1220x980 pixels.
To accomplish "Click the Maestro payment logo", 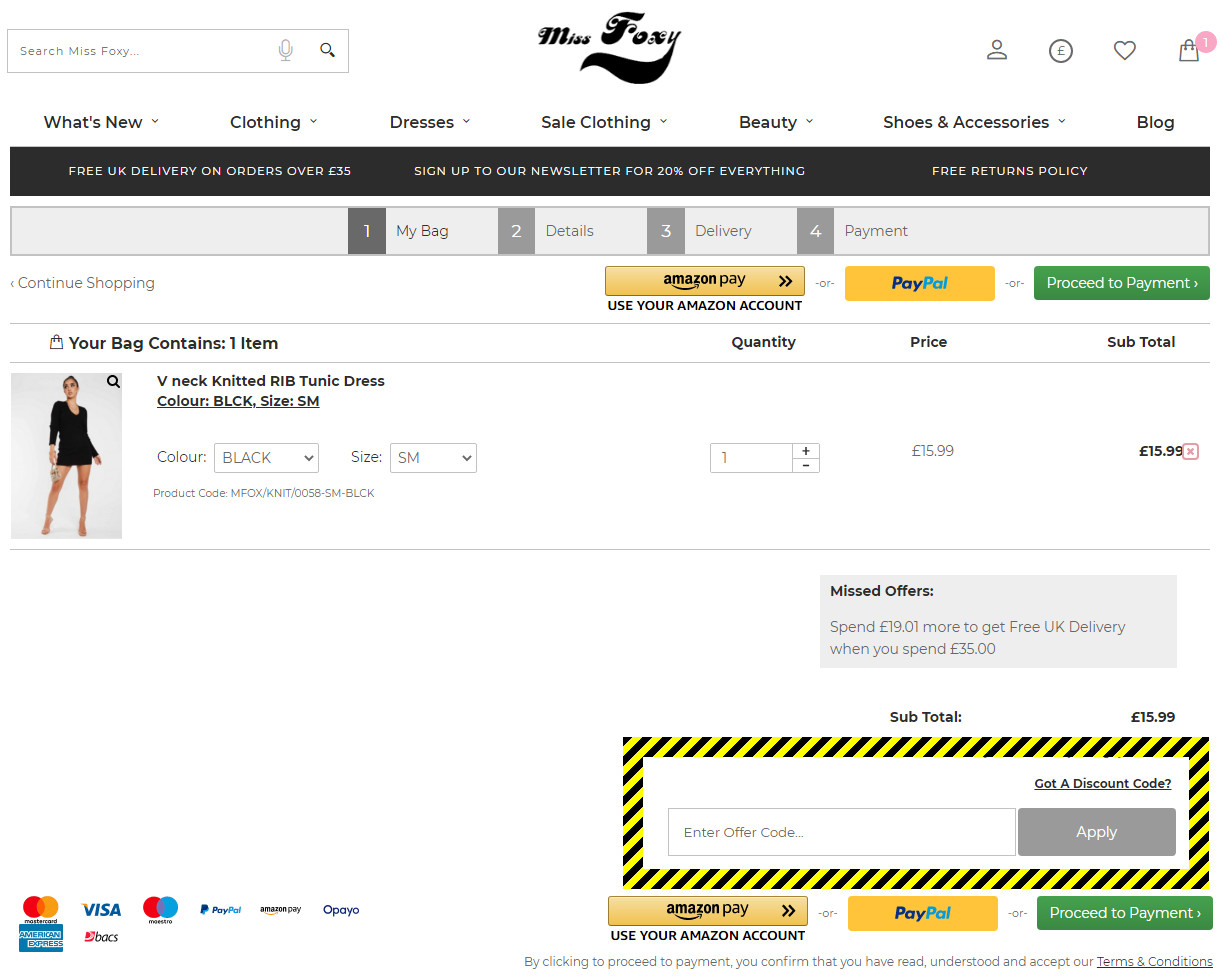I will click(x=160, y=909).
